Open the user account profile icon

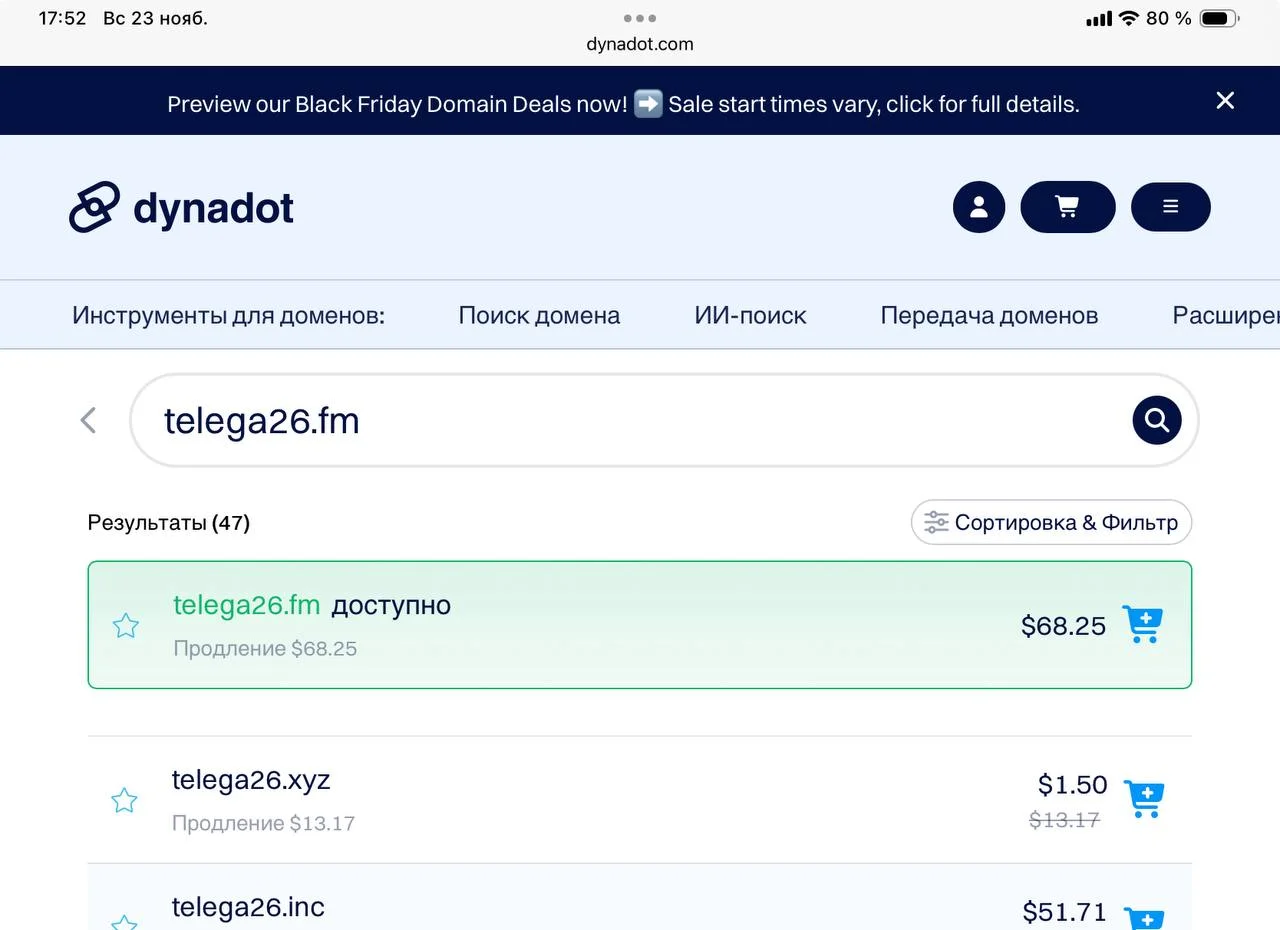(x=979, y=207)
